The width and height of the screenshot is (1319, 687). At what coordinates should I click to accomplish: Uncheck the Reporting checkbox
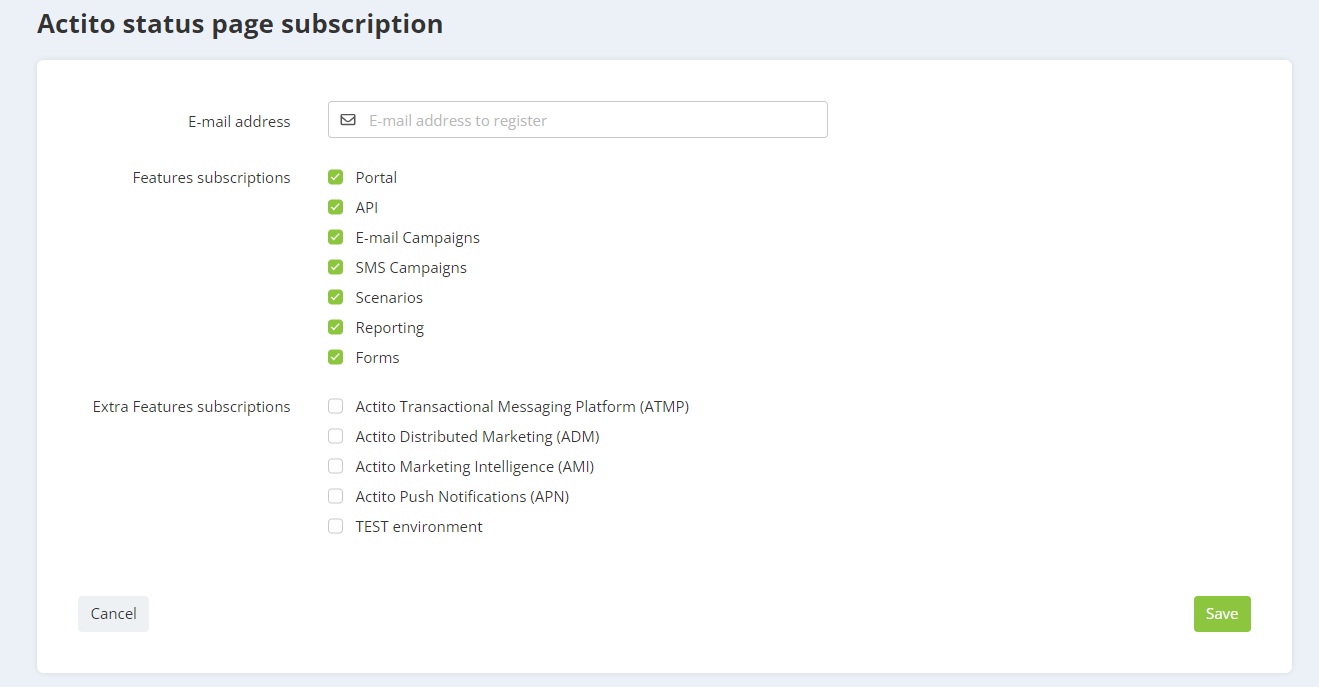pos(336,328)
